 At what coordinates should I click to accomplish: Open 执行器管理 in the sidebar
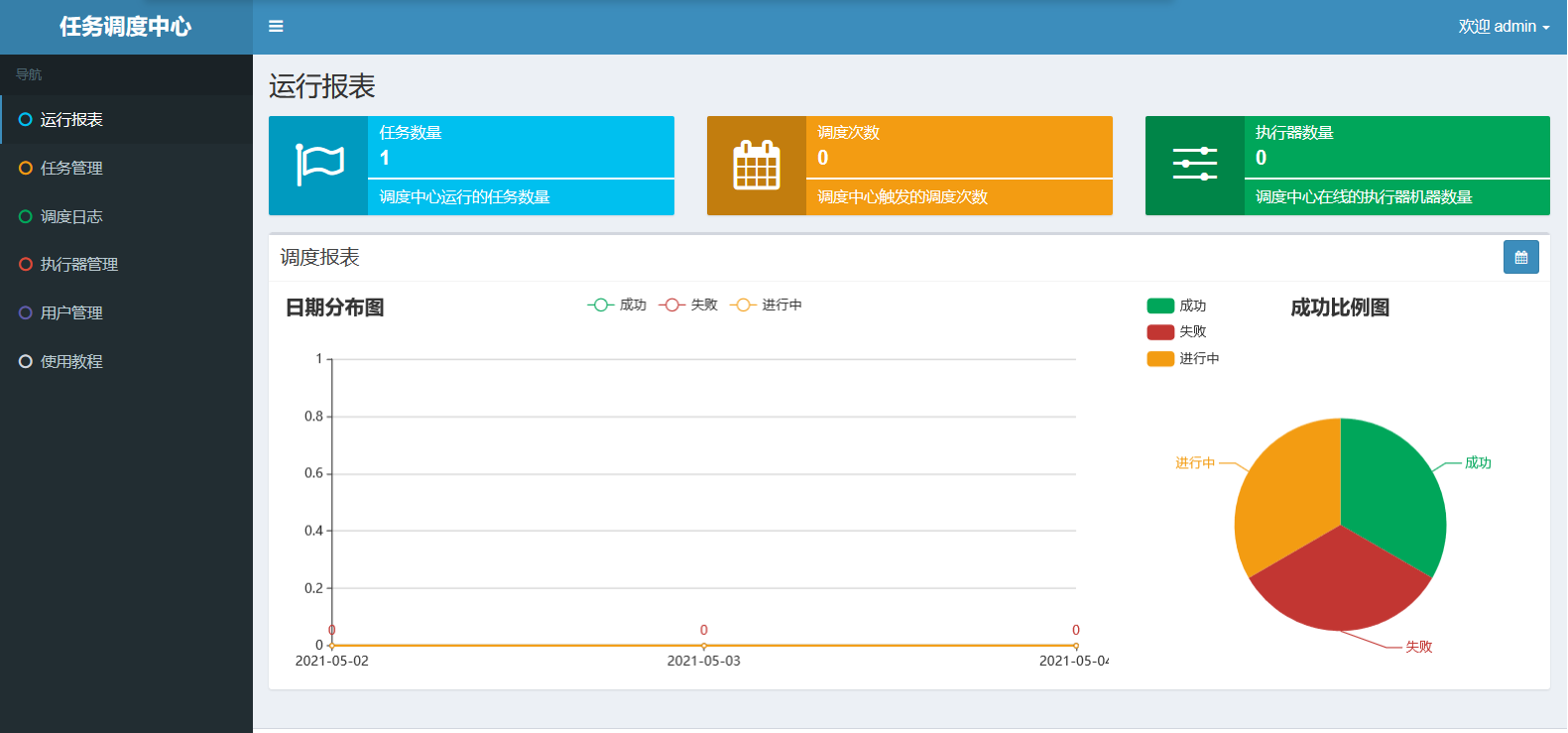(127, 264)
